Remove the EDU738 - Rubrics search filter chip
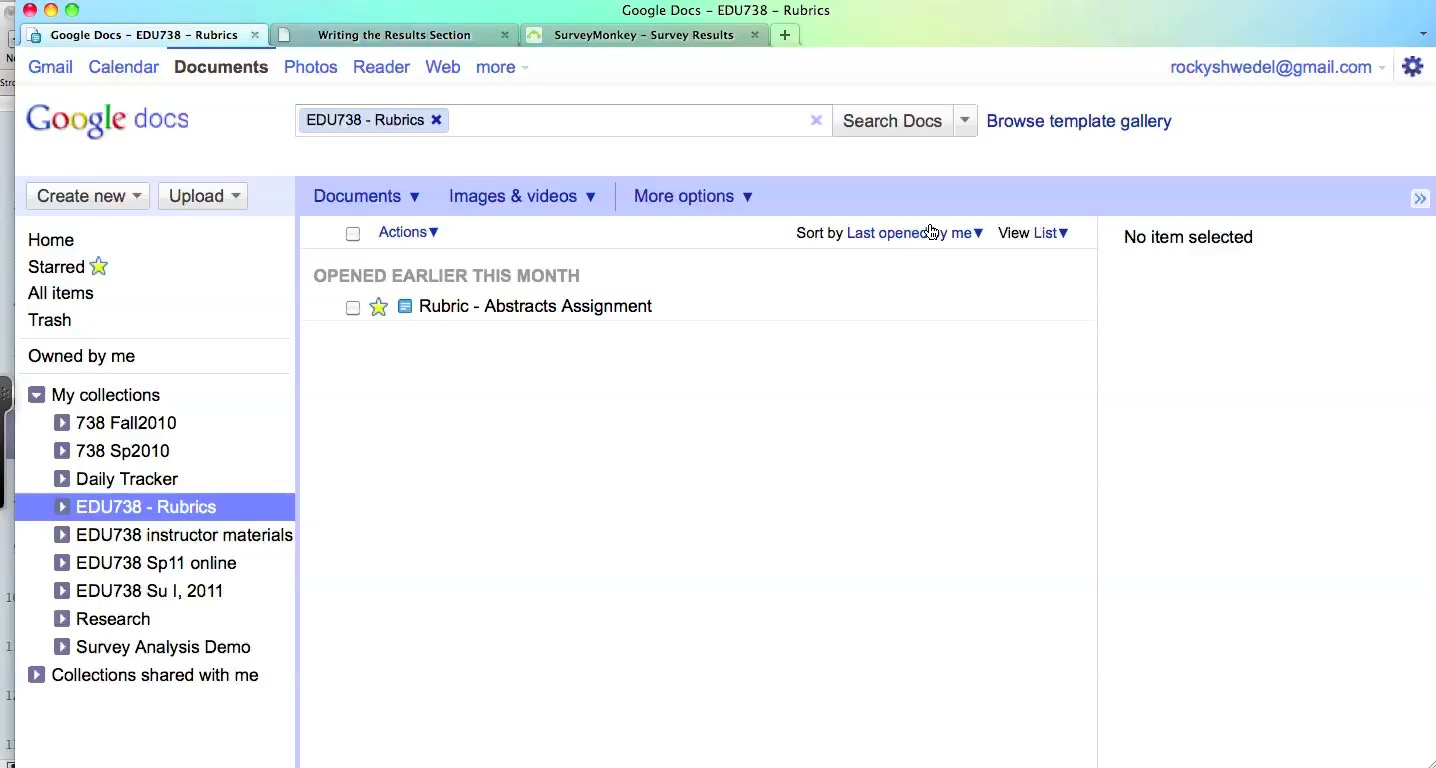 [436, 120]
